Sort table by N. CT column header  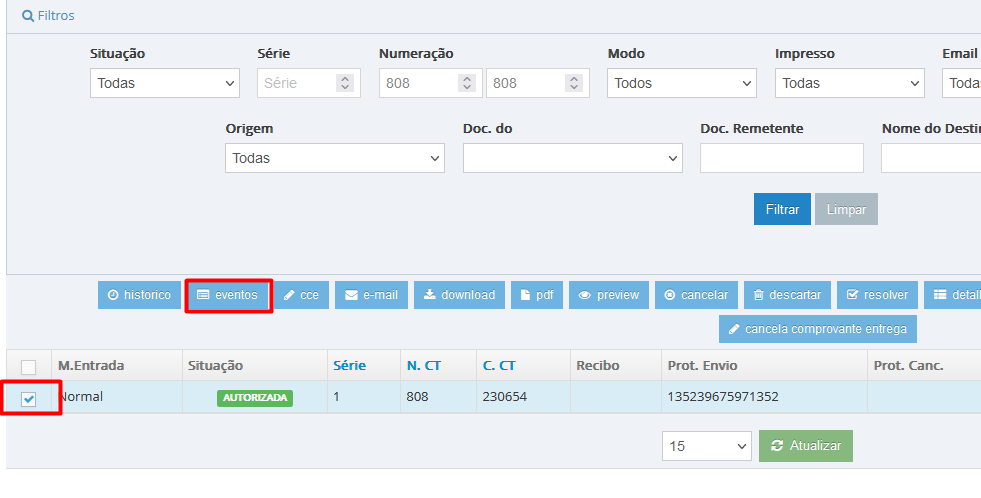[423, 366]
